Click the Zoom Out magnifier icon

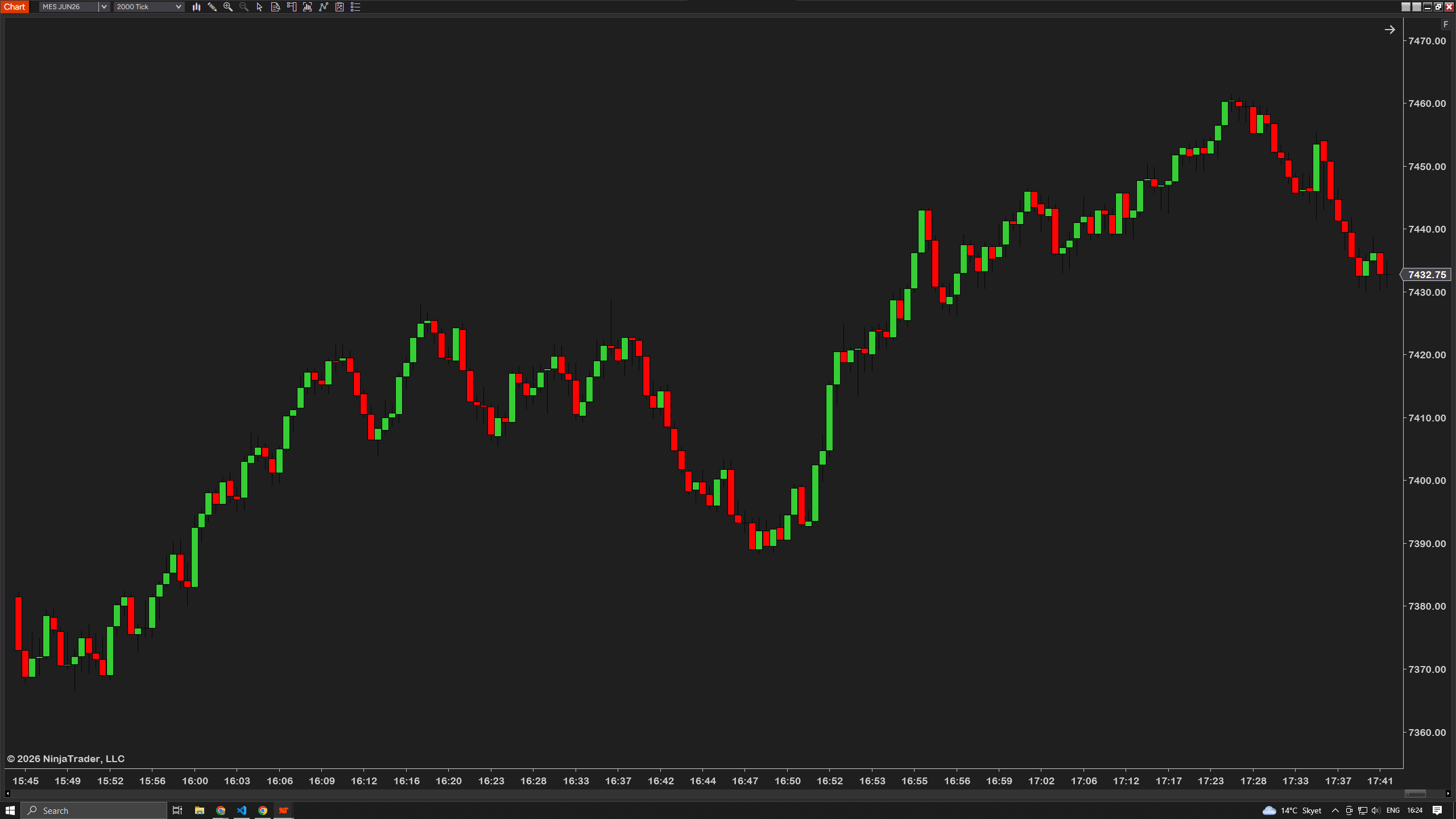click(244, 7)
